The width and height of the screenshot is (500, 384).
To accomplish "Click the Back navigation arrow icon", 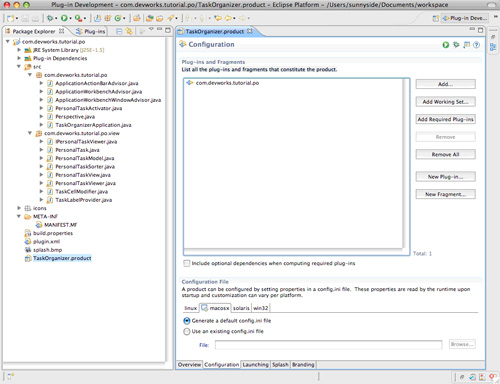I will [228, 18].
